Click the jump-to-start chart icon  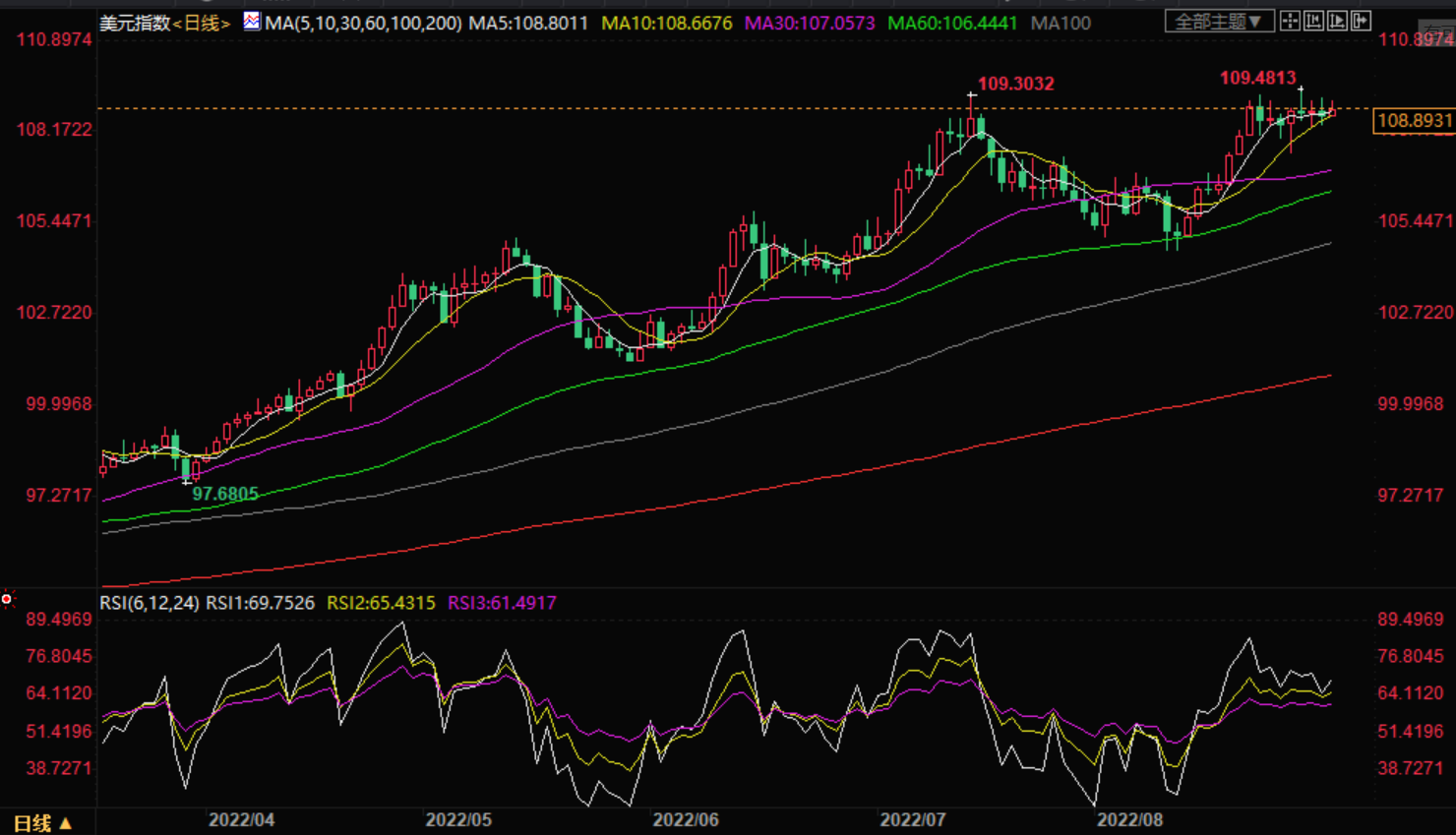pos(1313,21)
